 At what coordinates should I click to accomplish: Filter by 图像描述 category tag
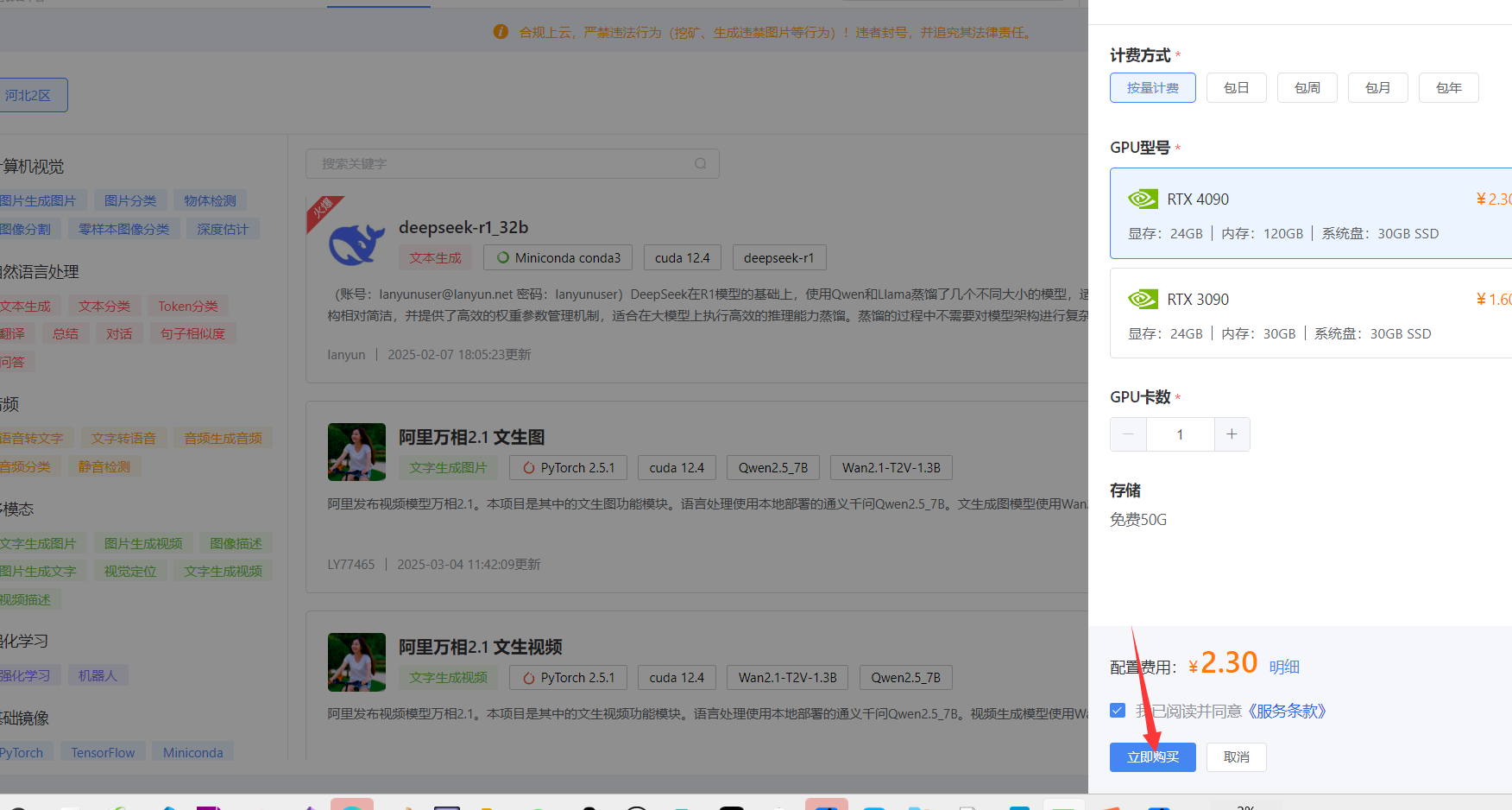pos(236,543)
